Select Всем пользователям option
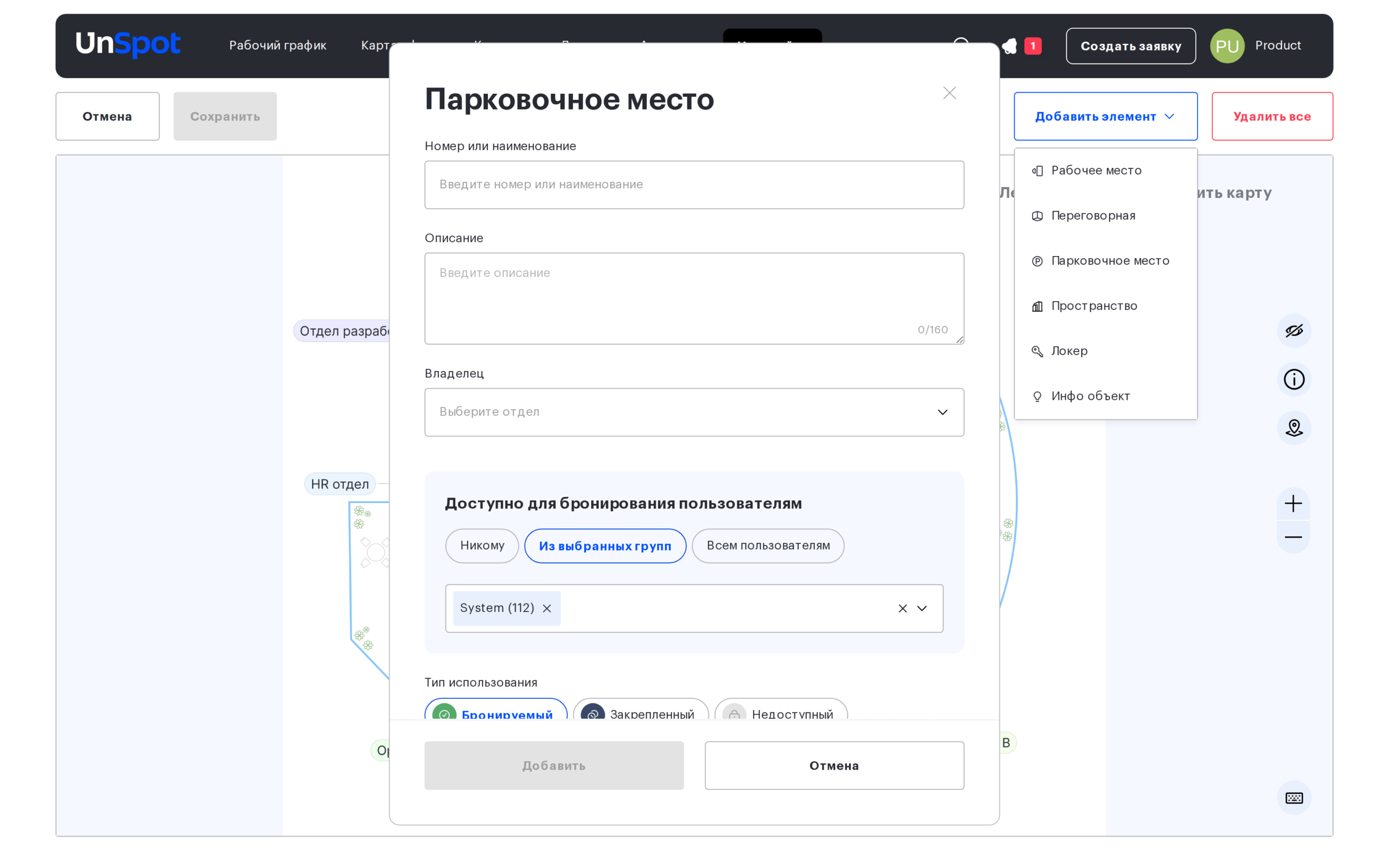This screenshot has width=1389, height=868. (x=768, y=546)
